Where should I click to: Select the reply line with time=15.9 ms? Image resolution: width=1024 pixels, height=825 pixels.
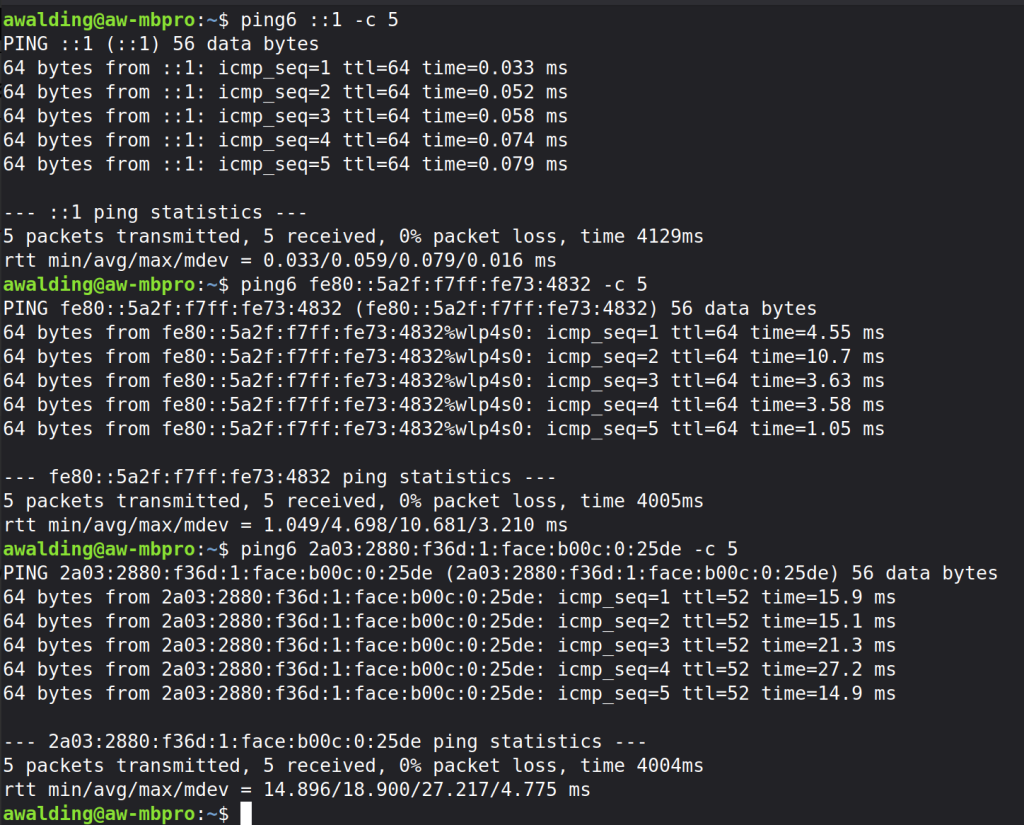(x=449, y=597)
